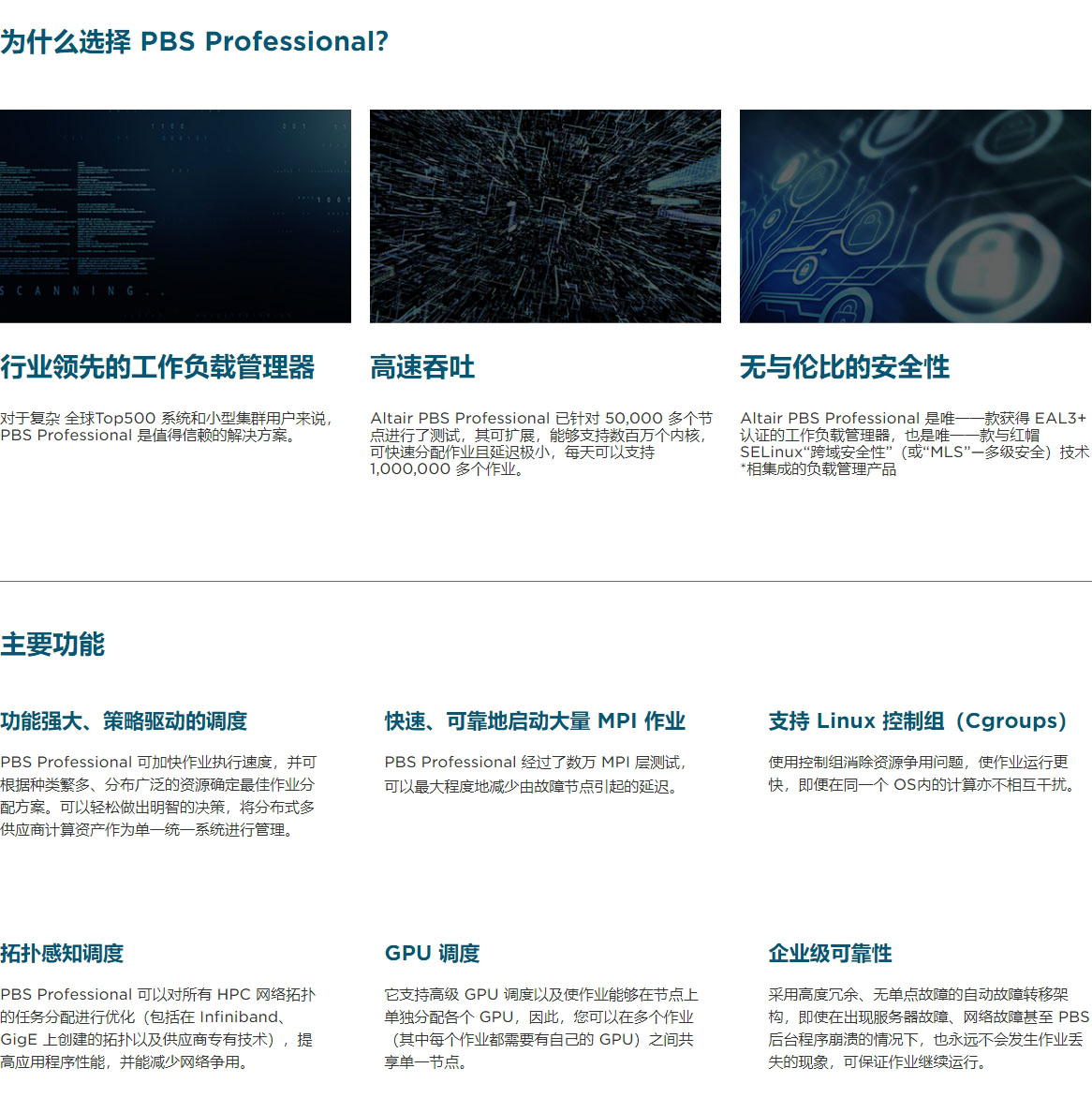This screenshot has width=1092, height=1113.
Task: Click the paragraph mentioning 'Infiniband、GigE'
Action: click(x=157, y=1029)
